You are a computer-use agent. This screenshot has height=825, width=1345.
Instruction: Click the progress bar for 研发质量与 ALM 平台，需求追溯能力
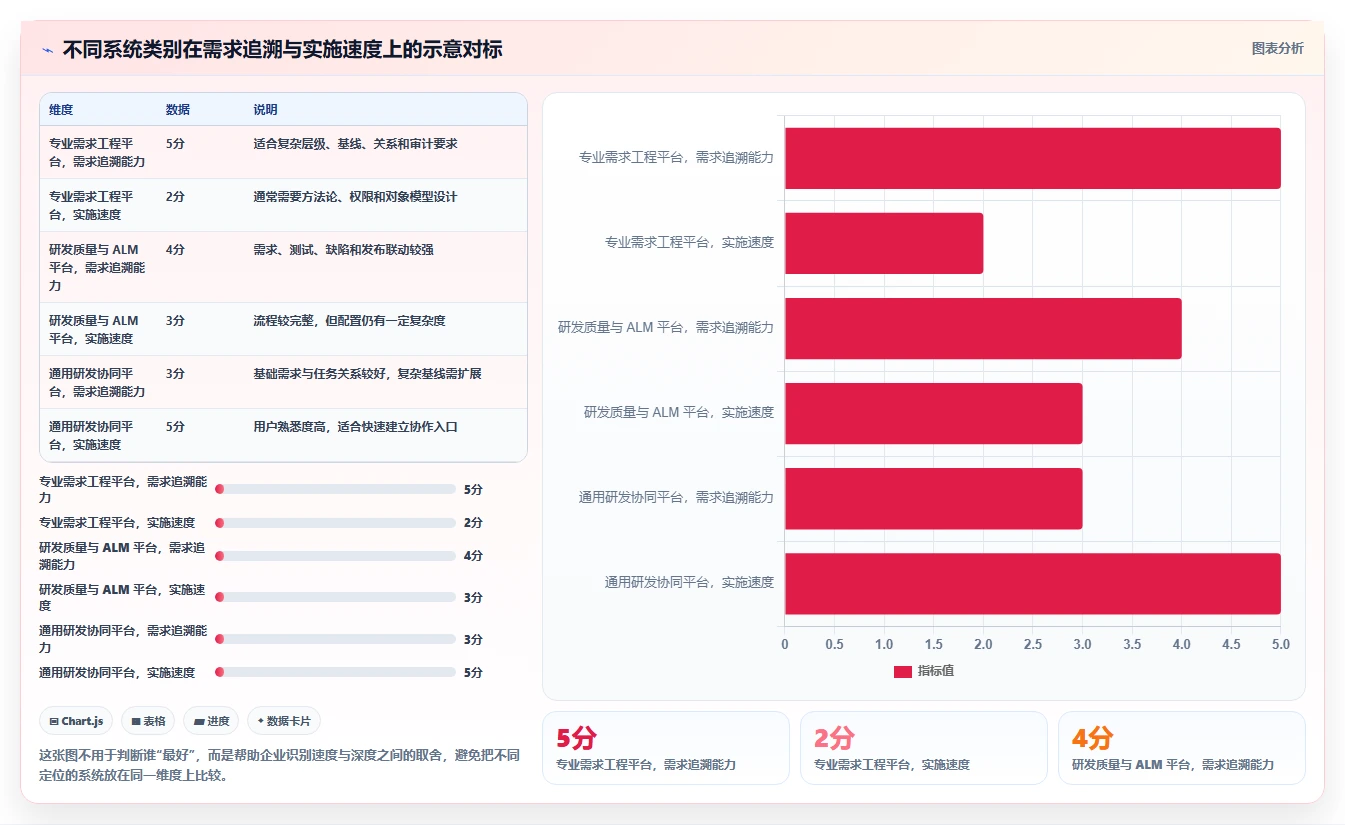pyautogui.click(x=335, y=555)
